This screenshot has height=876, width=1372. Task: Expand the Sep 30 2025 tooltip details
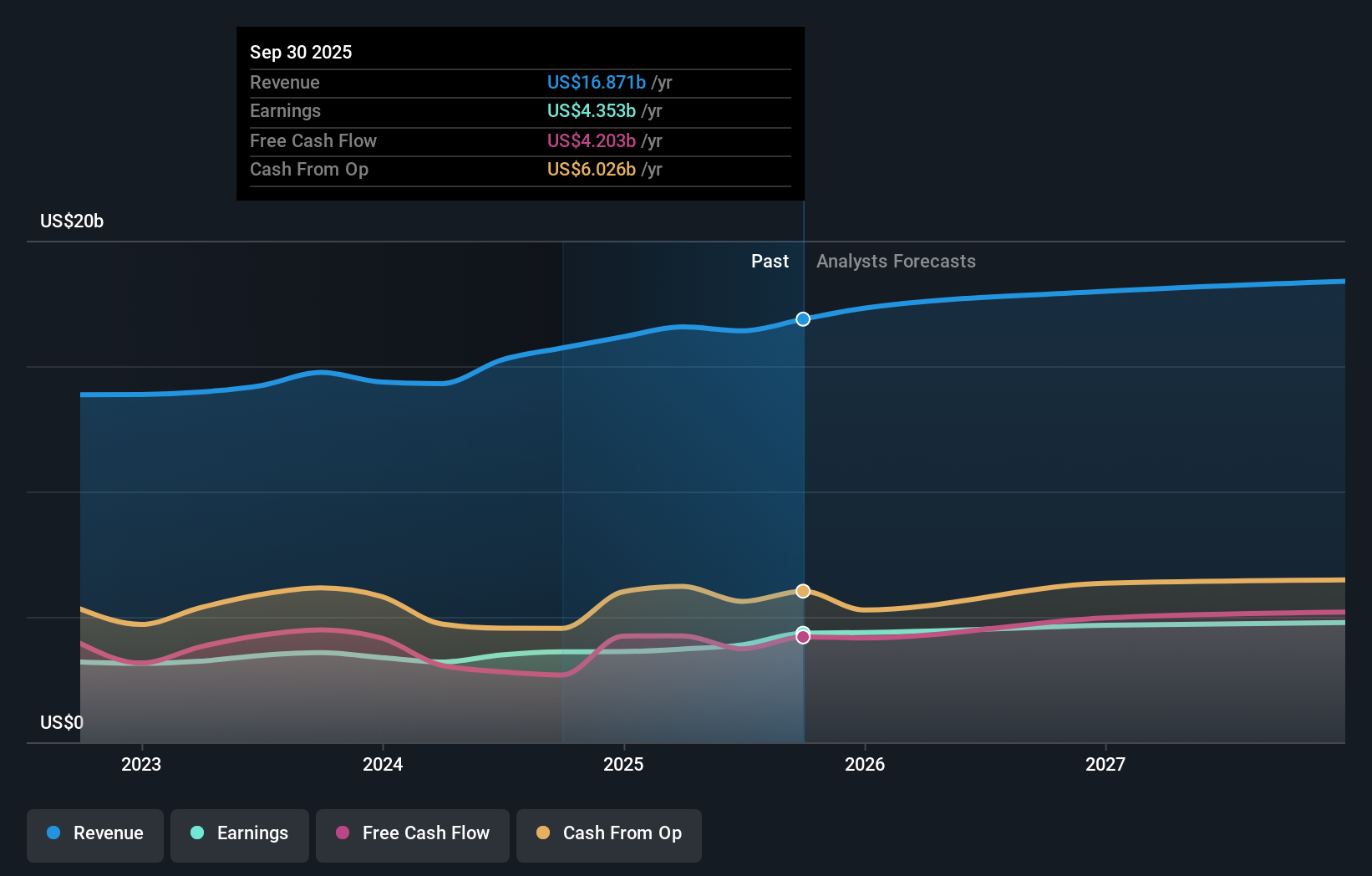tap(301, 52)
